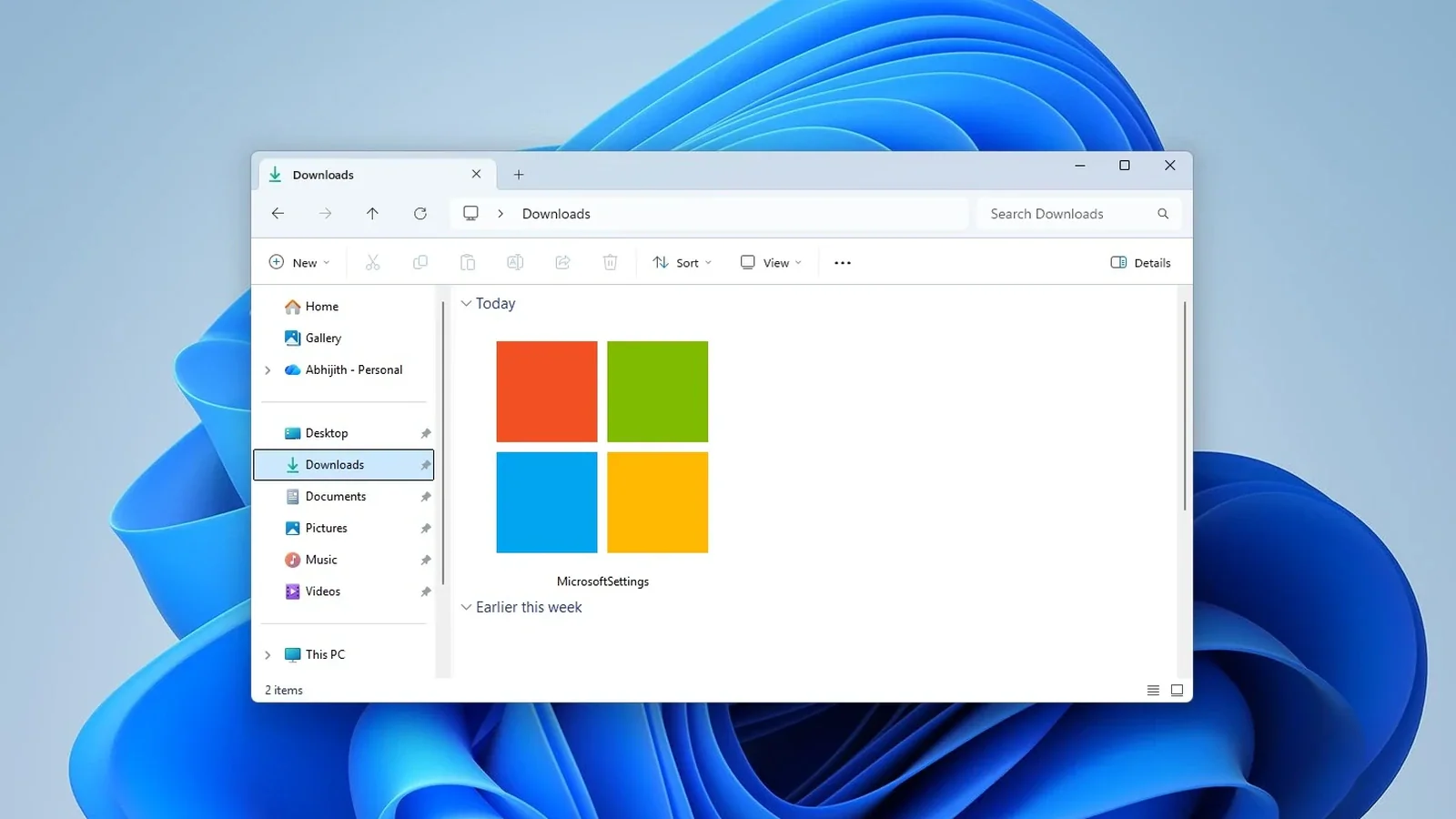
Task: Maximize the File Explorer window
Action: pyautogui.click(x=1125, y=166)
